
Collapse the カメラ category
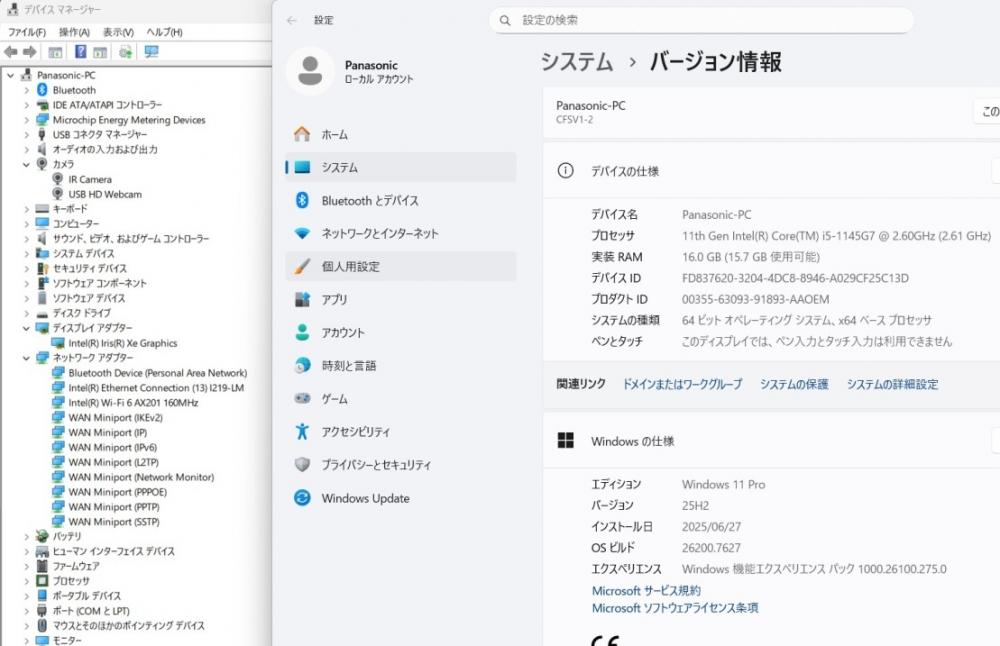click(x=26, y=165)
